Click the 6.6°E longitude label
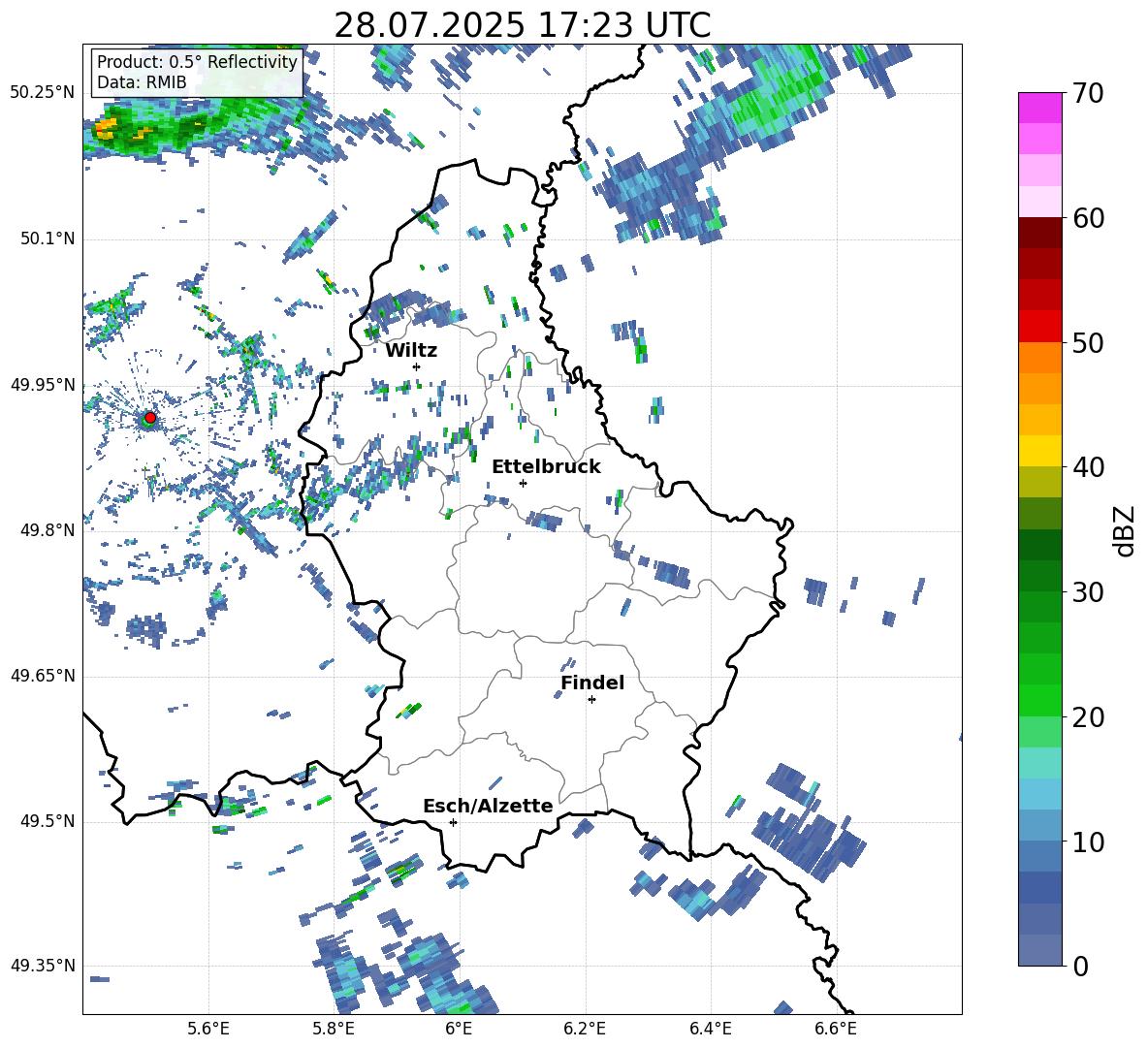 pyautogui.click(x=836, y=1029)
